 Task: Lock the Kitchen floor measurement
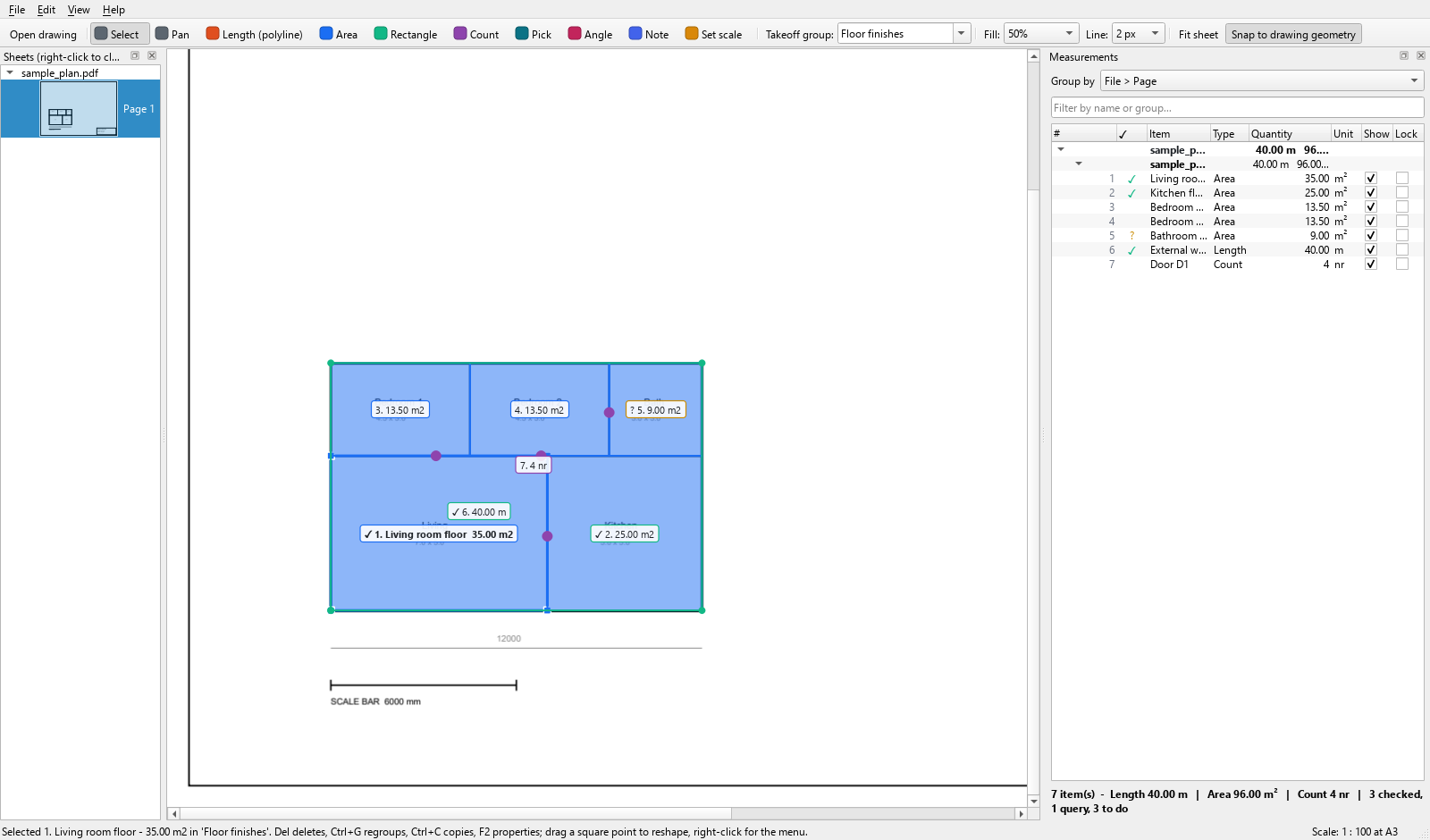coord(1402,193)
